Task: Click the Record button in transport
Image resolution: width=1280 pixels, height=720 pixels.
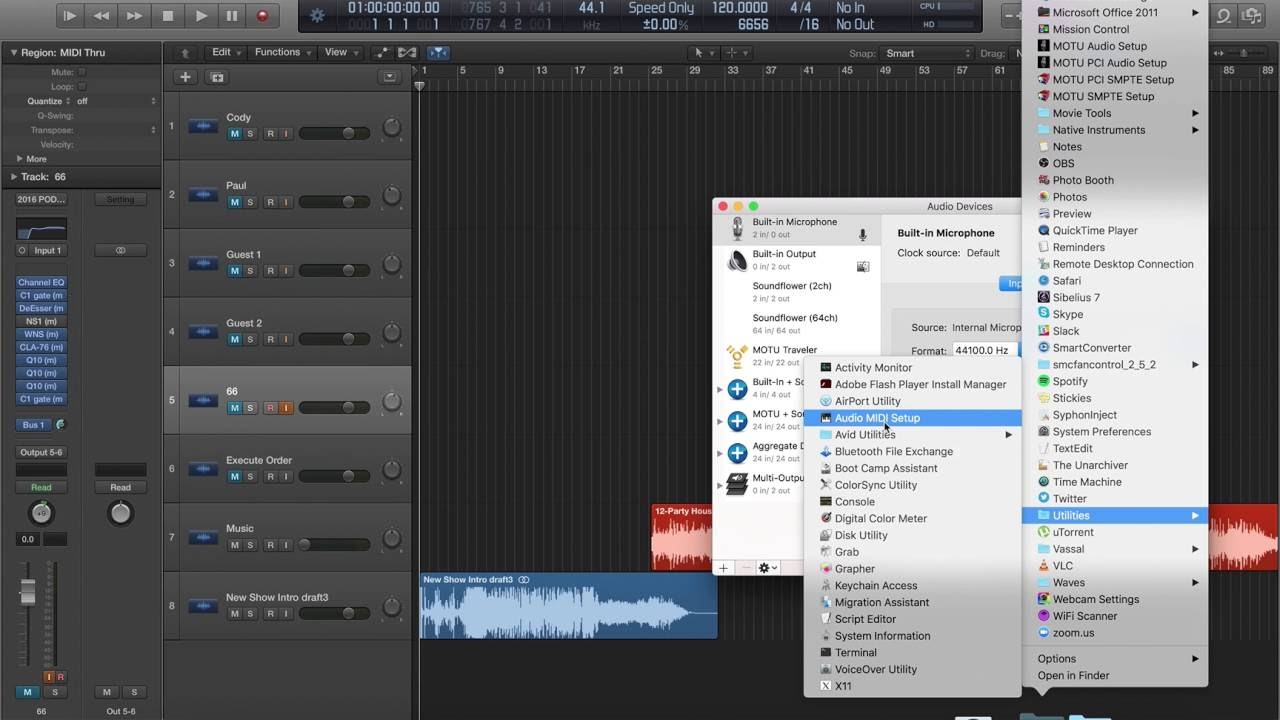Action: [x=262, y=15]
